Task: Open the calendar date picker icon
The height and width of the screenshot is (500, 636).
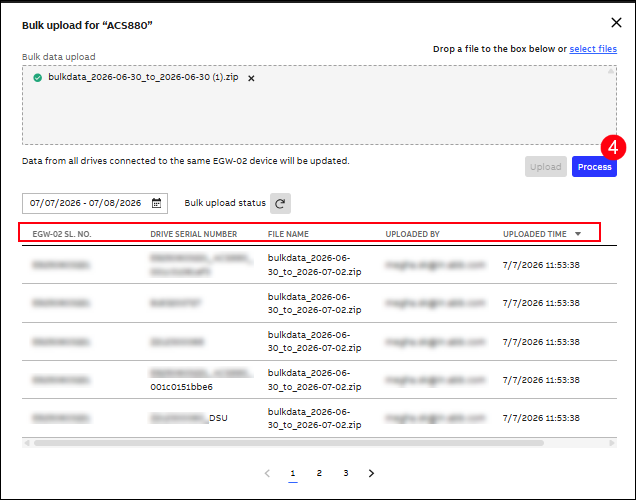Action: pos(157,203)
